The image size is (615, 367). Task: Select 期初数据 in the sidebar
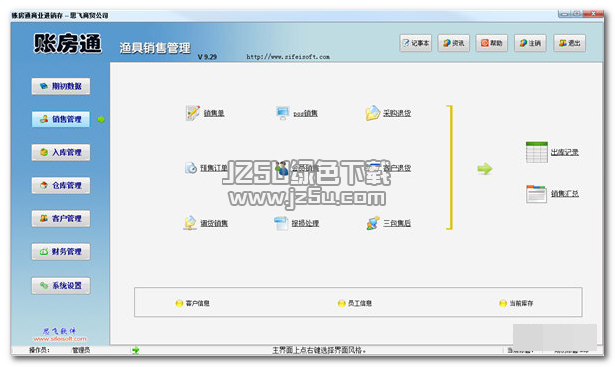pos(61,86)
